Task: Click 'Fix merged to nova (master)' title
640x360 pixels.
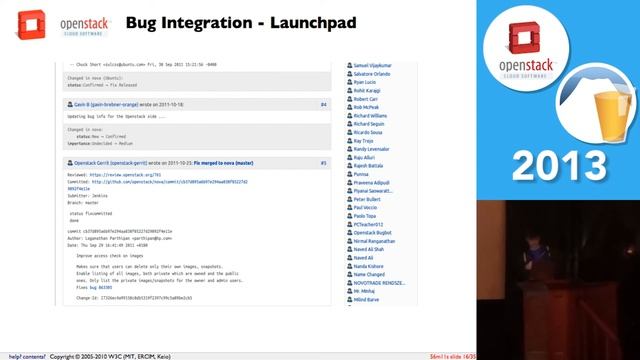Action: click(223, 163)
